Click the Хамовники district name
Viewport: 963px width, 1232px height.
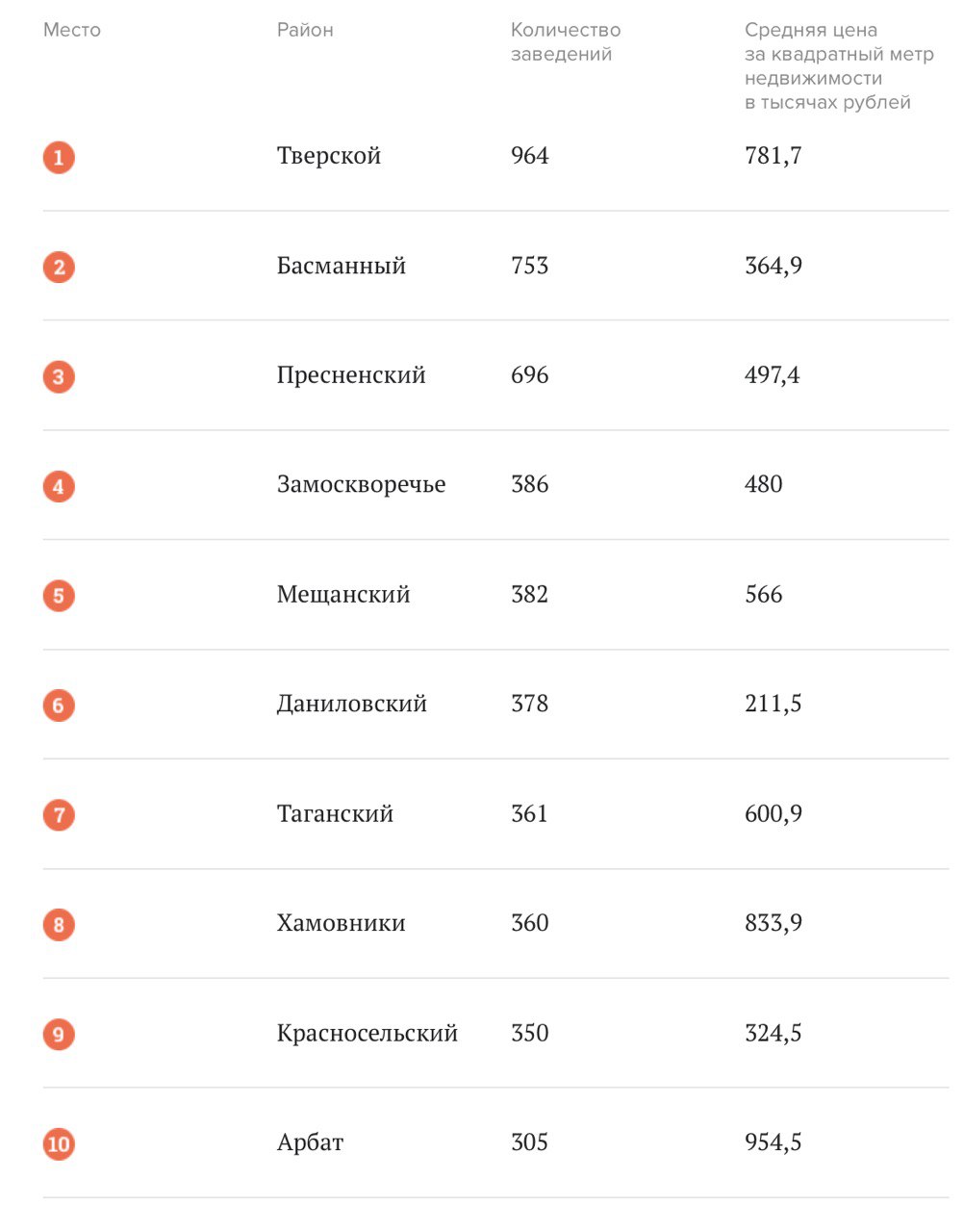pyautogui.click(x=342, y=923)
